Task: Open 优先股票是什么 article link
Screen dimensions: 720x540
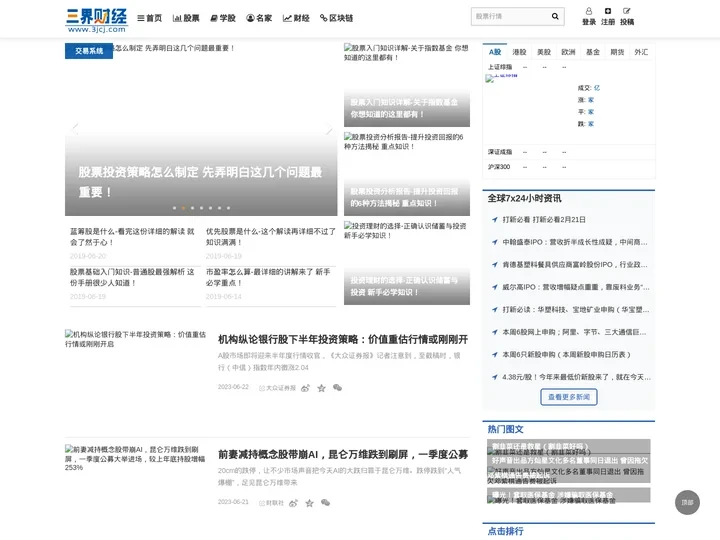Action: coord(270,236)
